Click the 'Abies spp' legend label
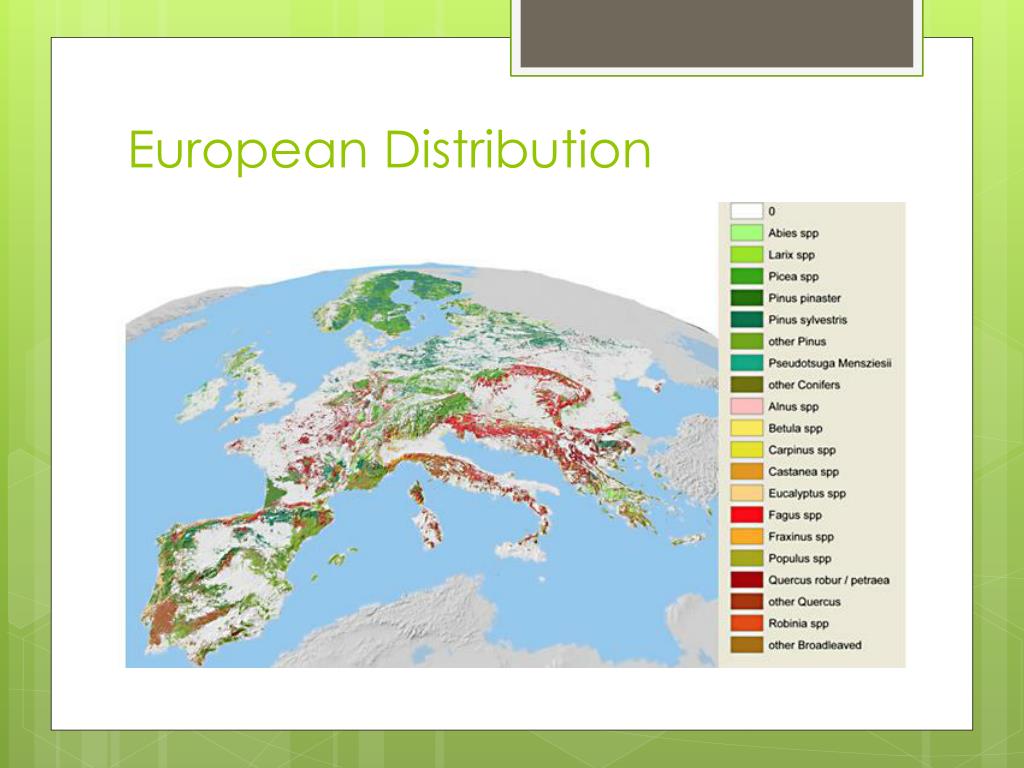Image resolution: width=1024 pixels, height=768 pixels. pyautogui.click(x=793, y=233)
